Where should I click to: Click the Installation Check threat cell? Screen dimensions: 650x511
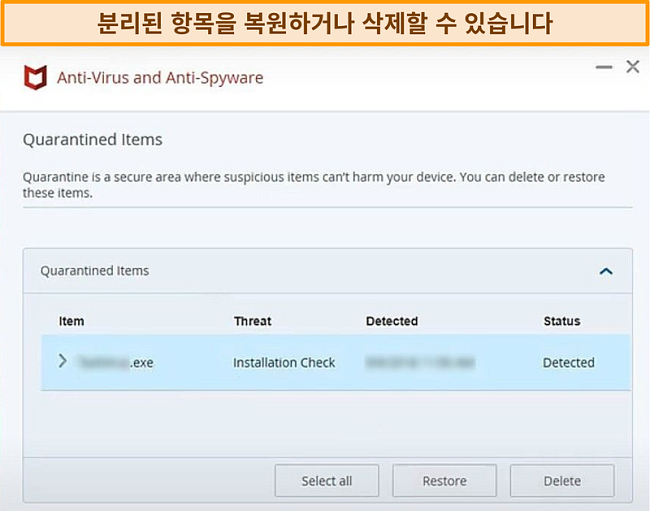pyautogui.click(x=284, y=363)
